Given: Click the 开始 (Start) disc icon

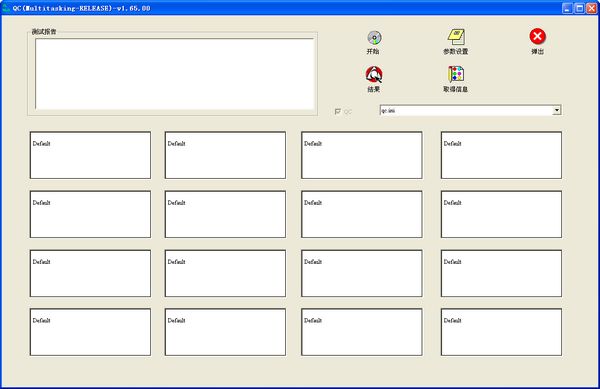Looking at the screenshot, I should 374,37.
